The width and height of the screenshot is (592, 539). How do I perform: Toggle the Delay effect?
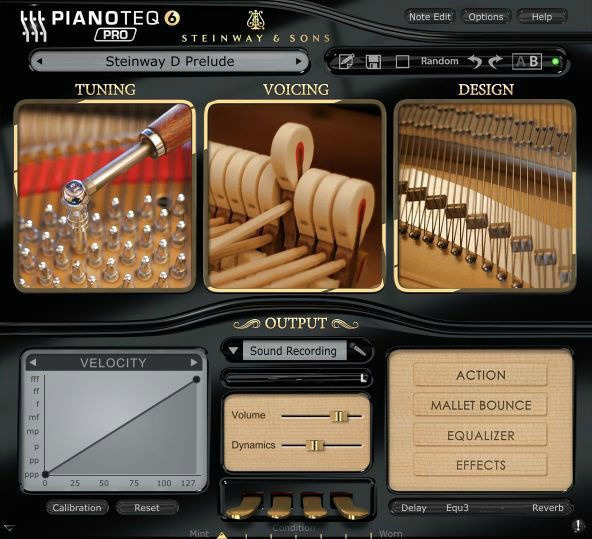click(x=413, y=508)
